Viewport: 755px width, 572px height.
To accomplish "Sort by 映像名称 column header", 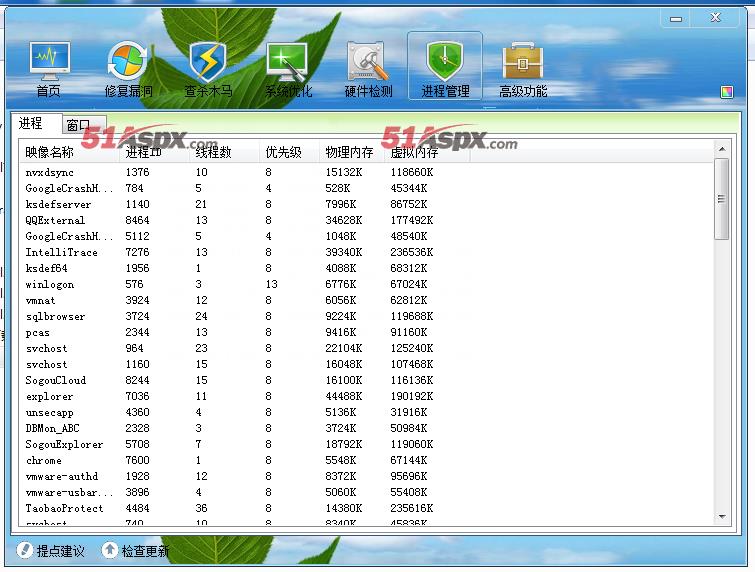I will coord(50,153).
